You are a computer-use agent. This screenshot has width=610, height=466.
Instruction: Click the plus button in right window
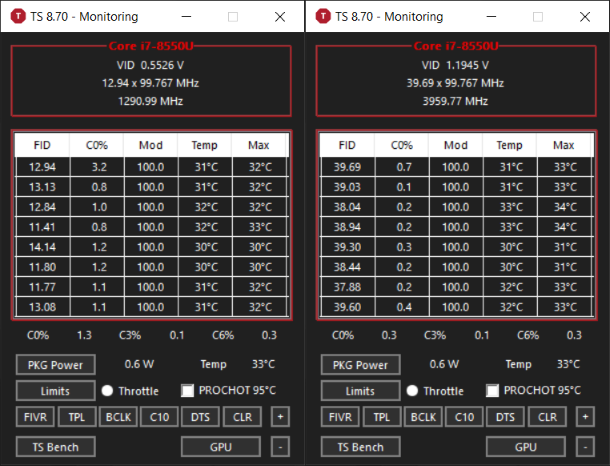[x=585, y=417]
